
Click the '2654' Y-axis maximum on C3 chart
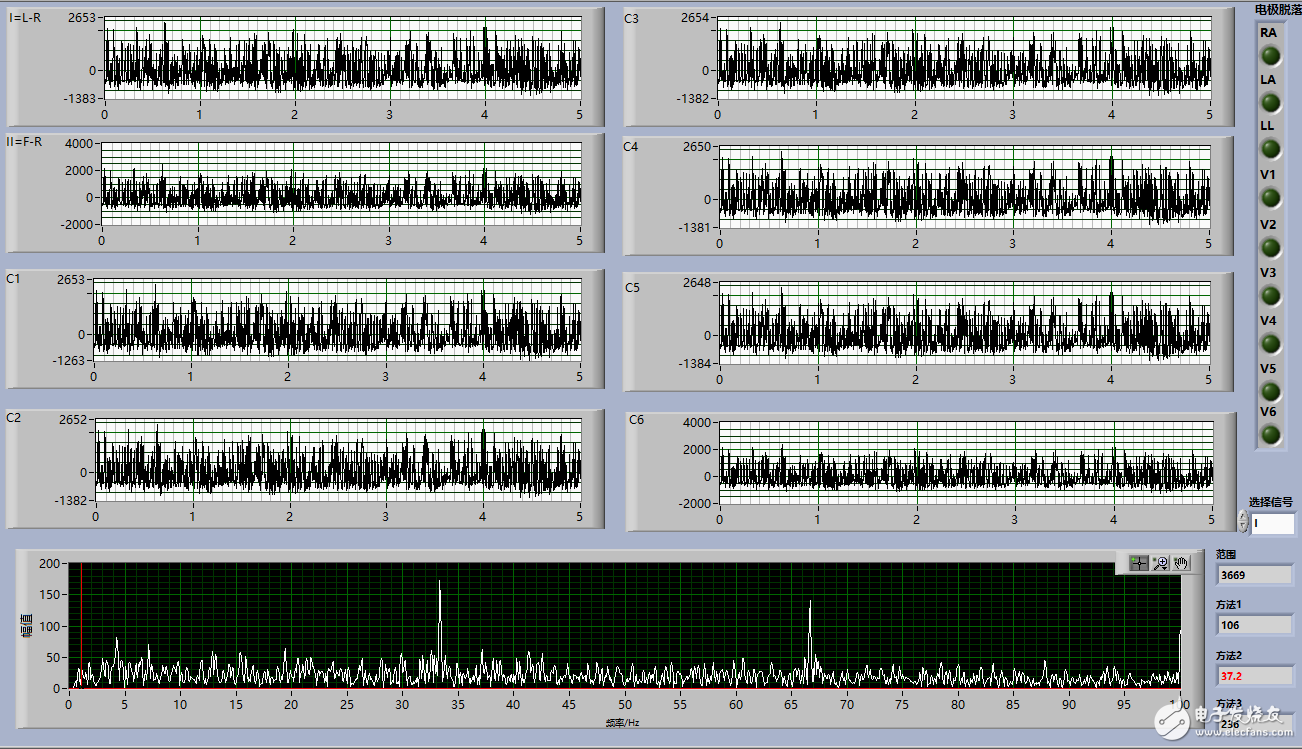pos(696,18)
